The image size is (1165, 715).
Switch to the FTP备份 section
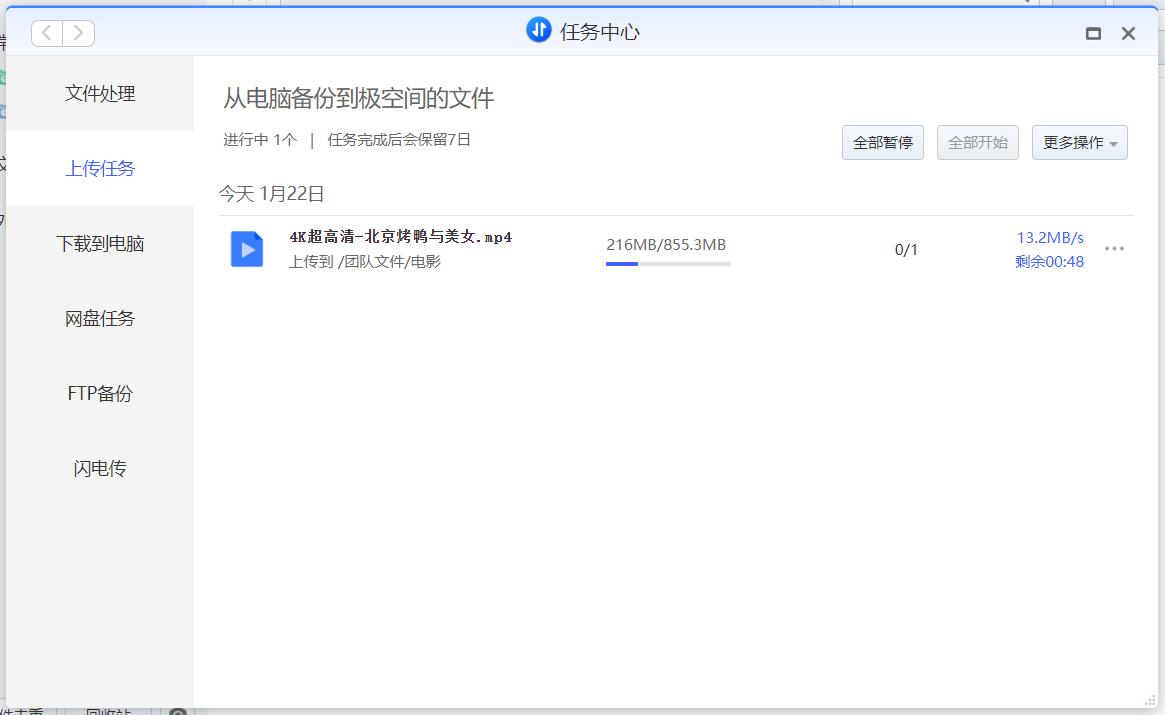click(x=99, y=393)
